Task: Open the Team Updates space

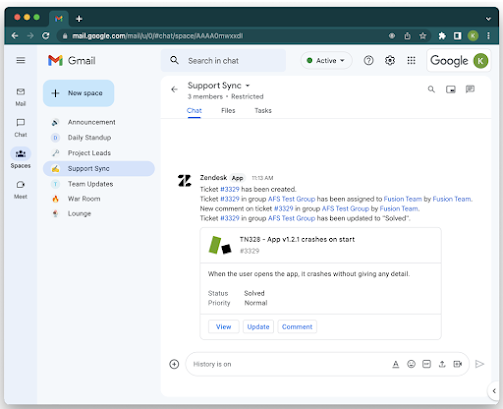Action: coord(99,184)
